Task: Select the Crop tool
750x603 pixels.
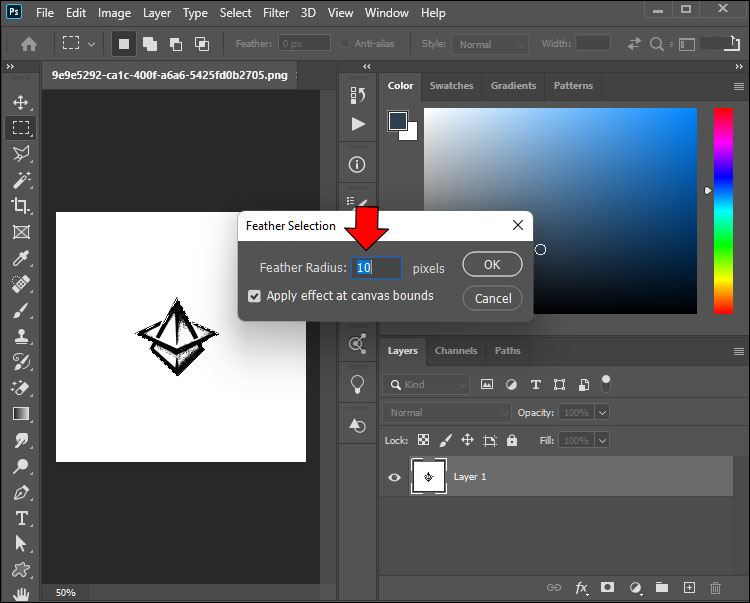Action: click(21, 206)
